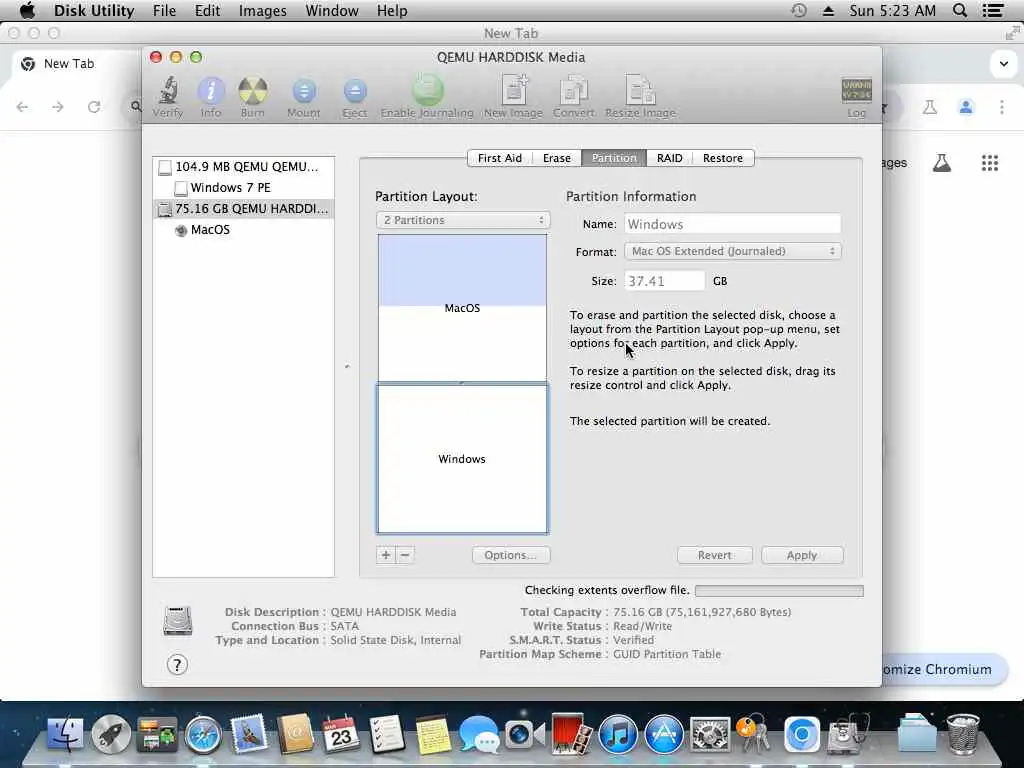Open Calendar from the Dock
This screenshot has width=1024, height=768.
coord(340,733)
